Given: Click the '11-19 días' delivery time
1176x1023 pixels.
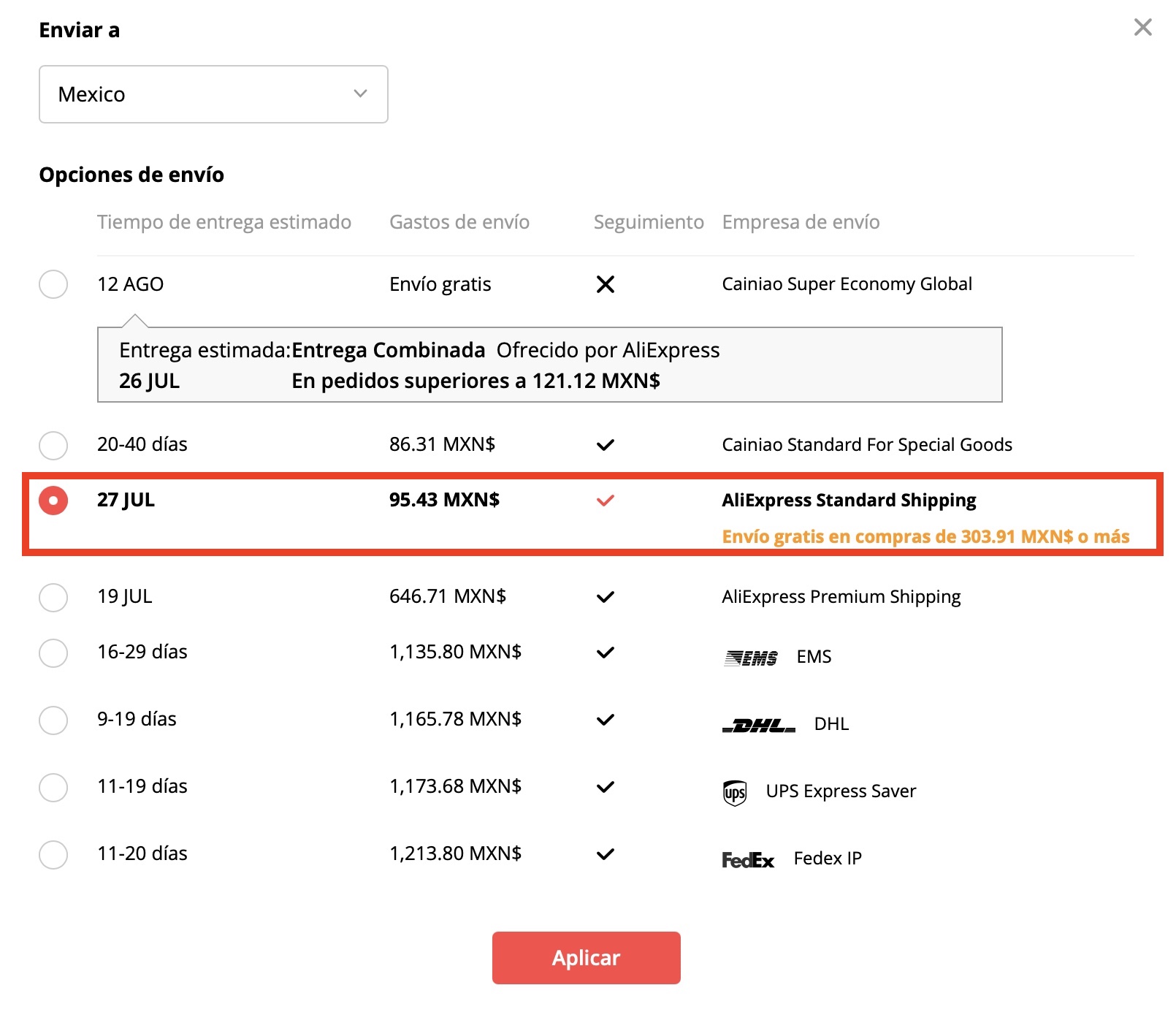Looking at the screenshot, I should [142, 786].
